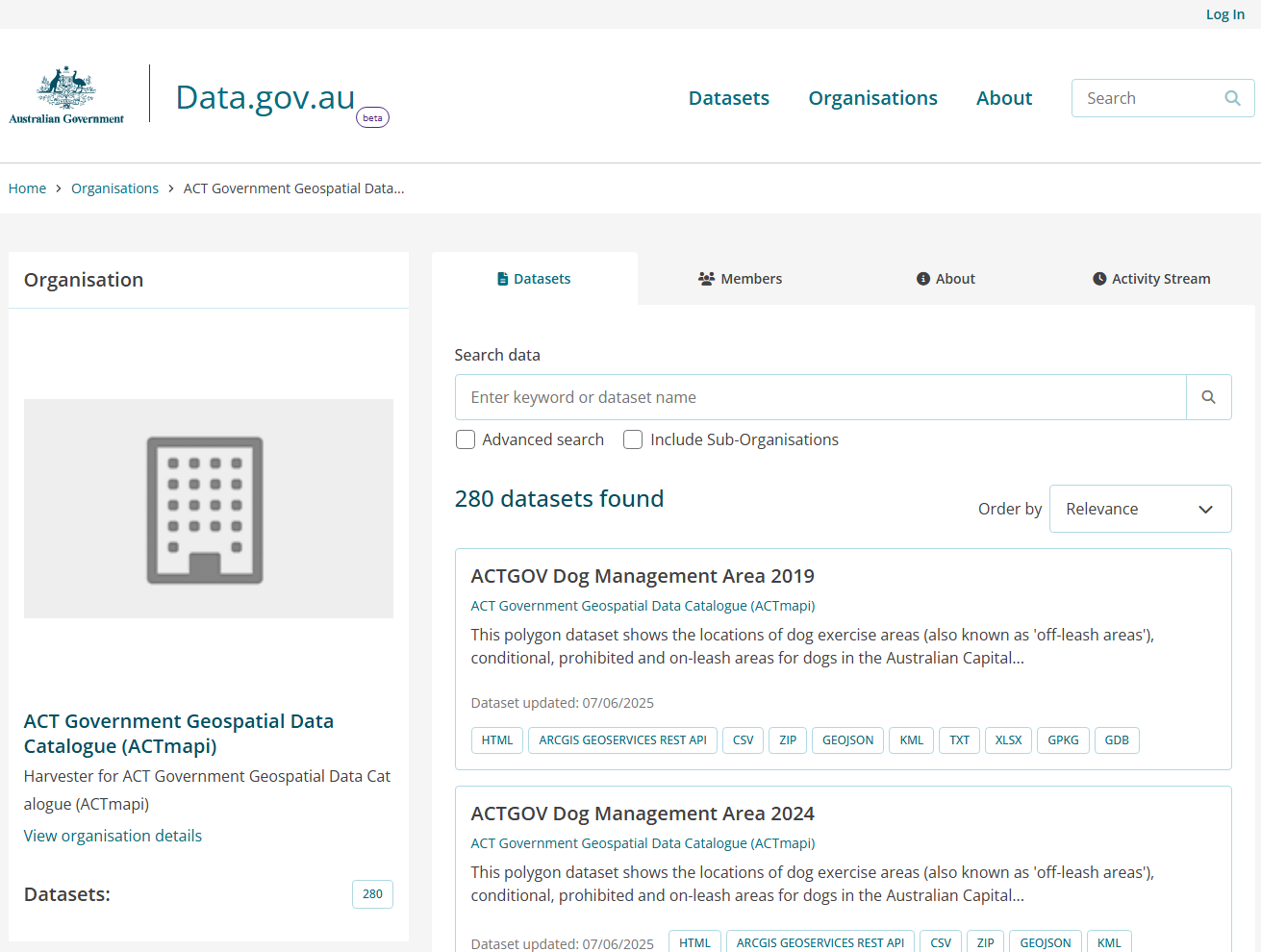Screen dimensions: 1261x952
Task: Open About in the top navigation
Action: (x=1003, y=98)
